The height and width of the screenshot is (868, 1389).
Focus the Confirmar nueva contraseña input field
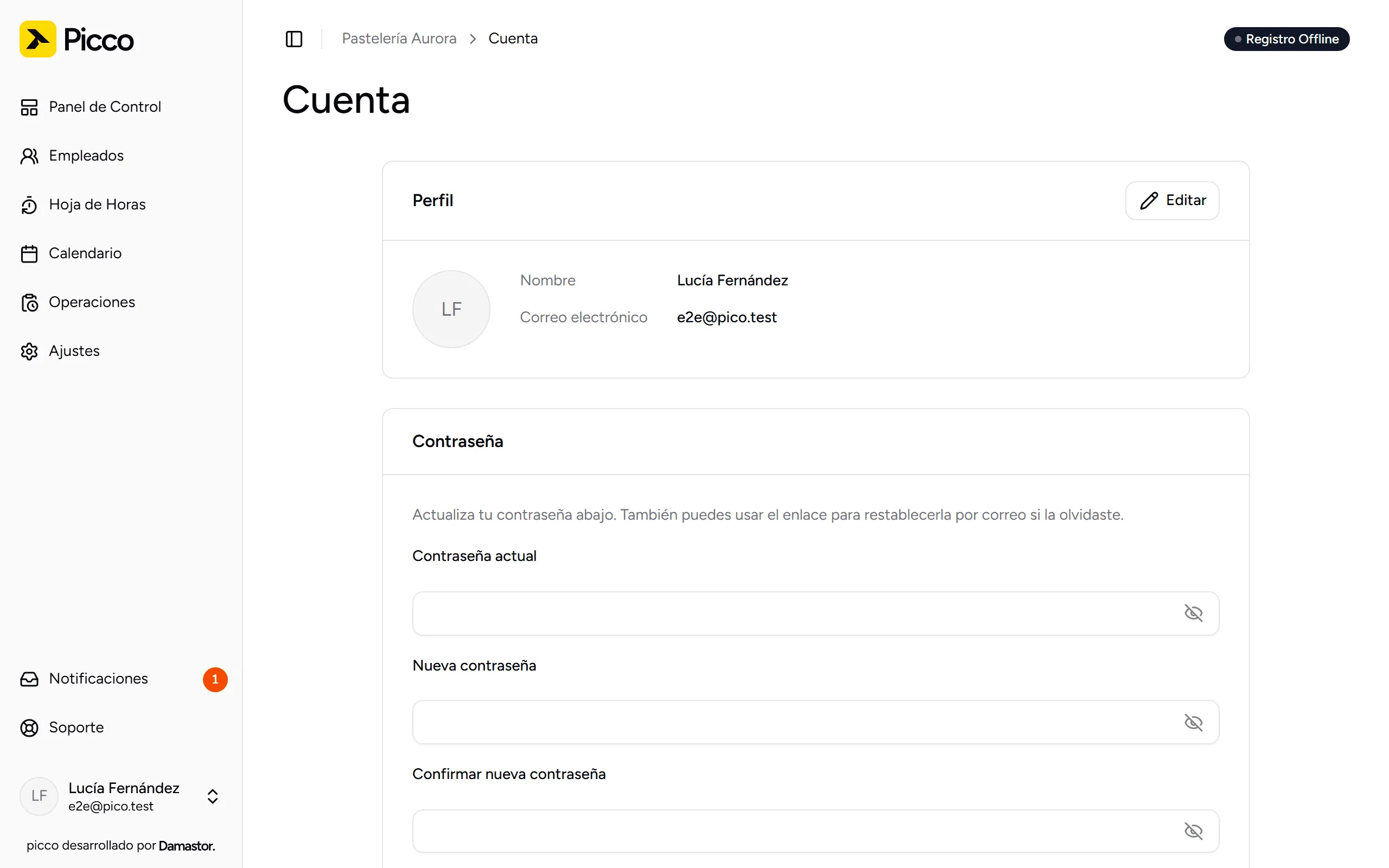(815, 831)
